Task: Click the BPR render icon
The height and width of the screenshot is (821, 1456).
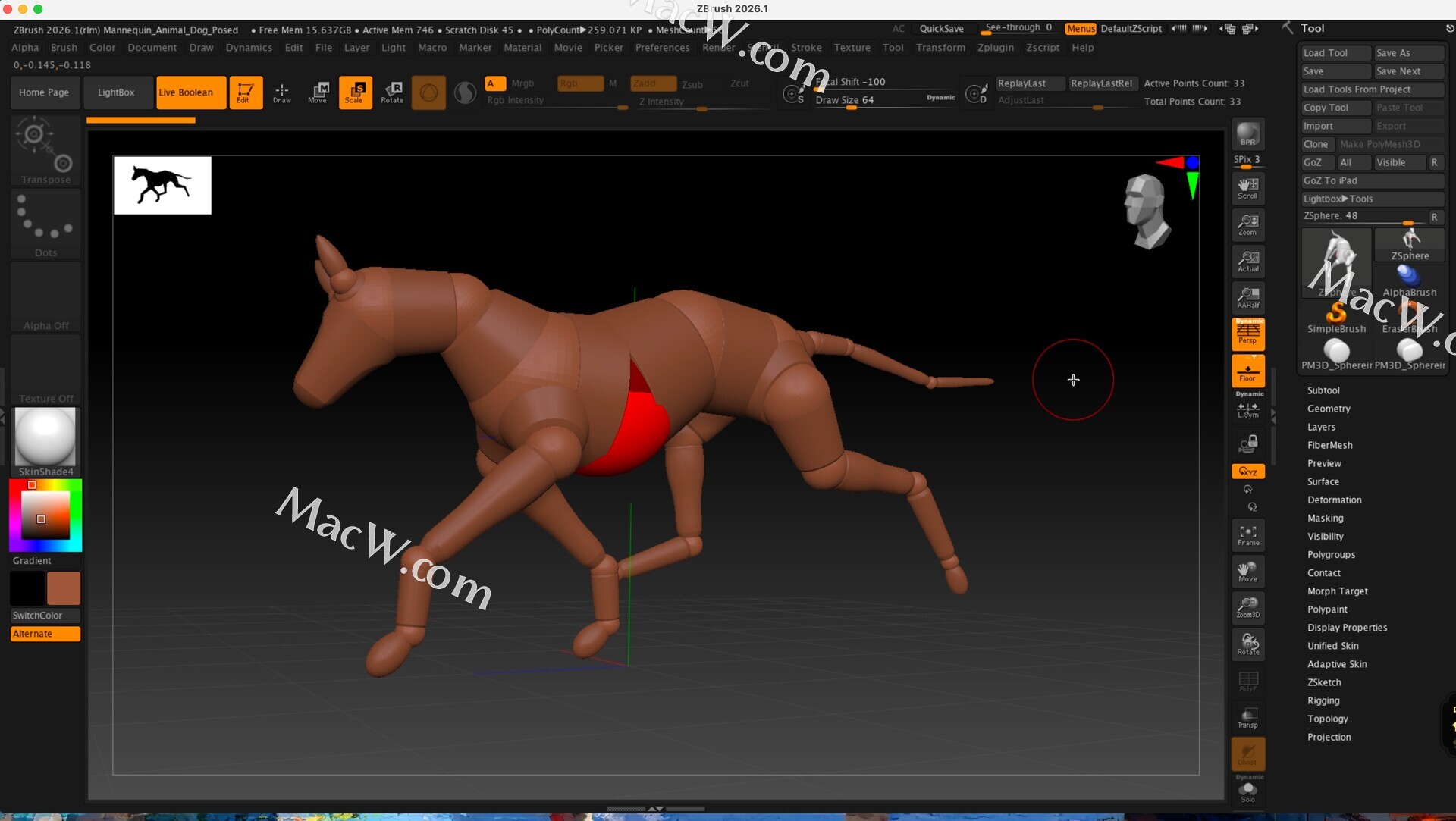Action: coord(1247,134)
